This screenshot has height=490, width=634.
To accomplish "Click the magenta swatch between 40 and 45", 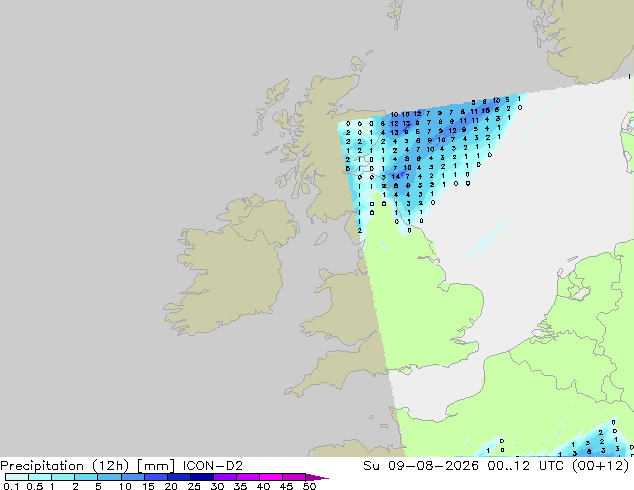I will [271, 477].
